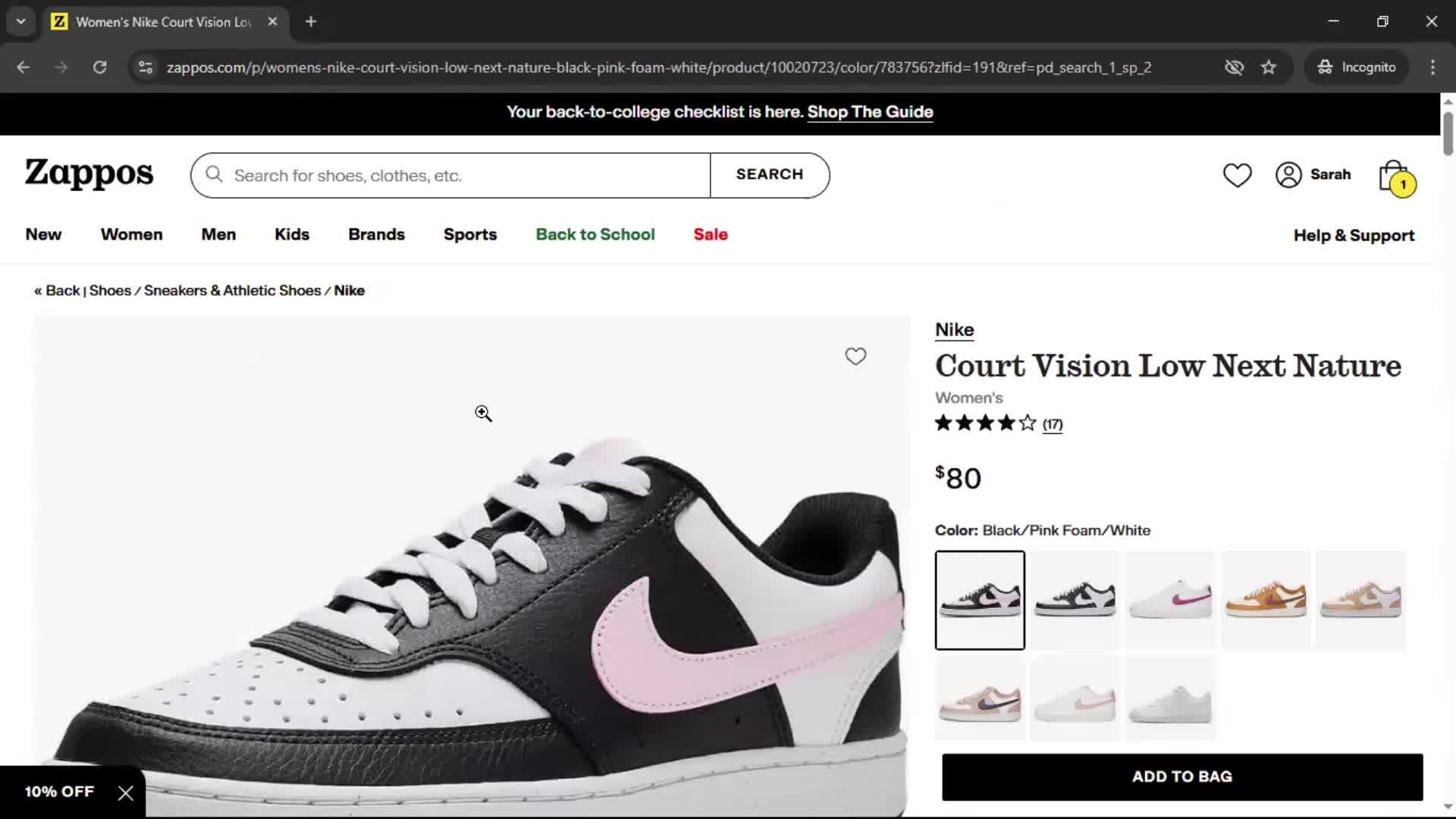Zoom into the main shoe product image

[x=471, y=566]
